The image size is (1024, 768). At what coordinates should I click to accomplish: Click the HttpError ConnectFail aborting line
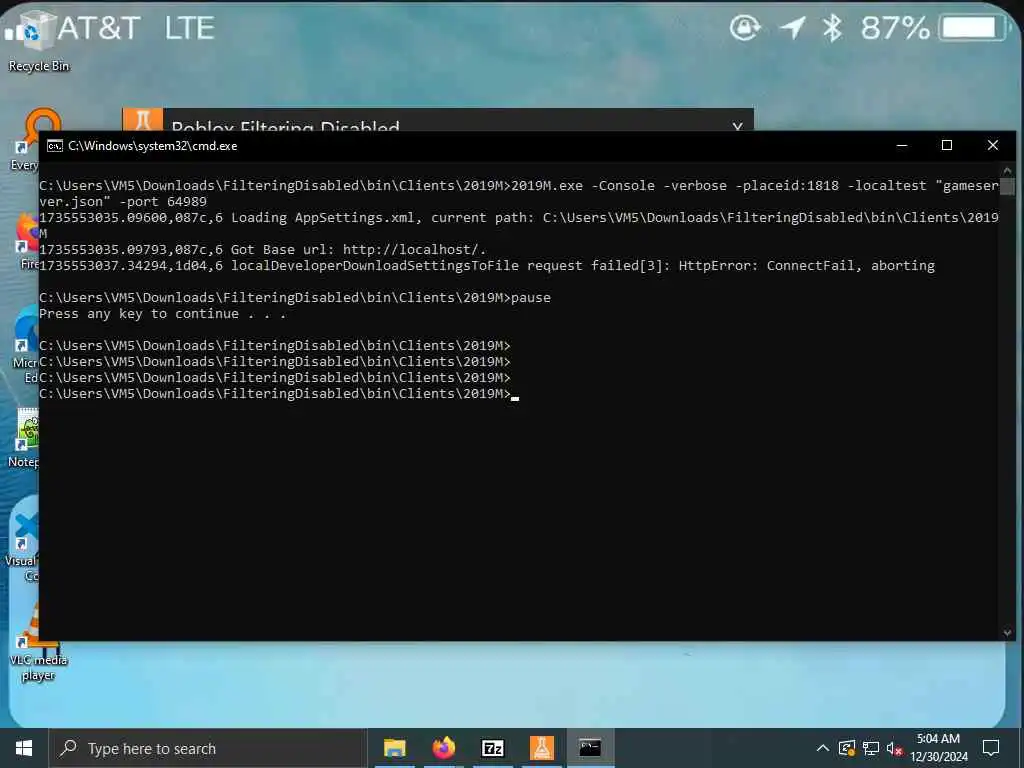487,265
